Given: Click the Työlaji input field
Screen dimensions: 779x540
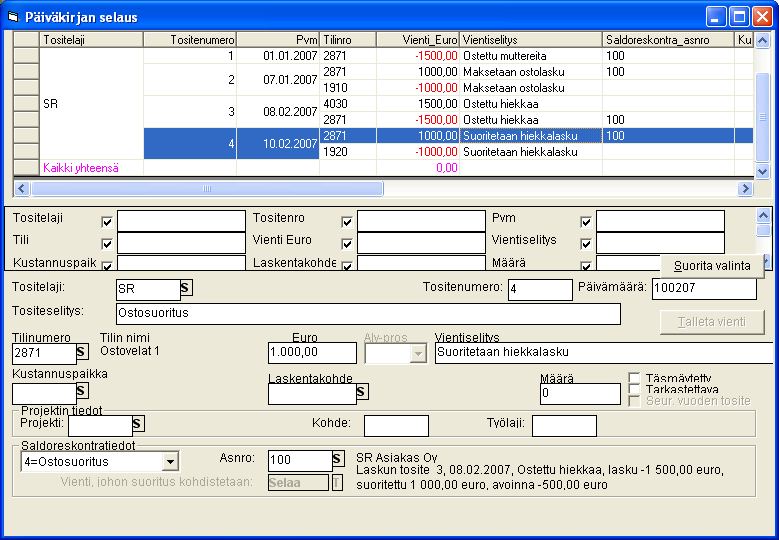Looking at the screenshot, I should point(564,426).
